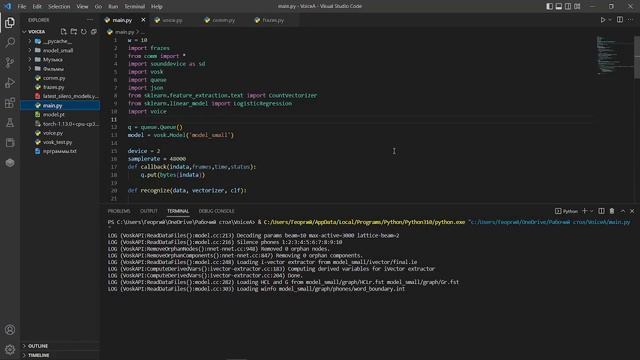Open the View menu
Image resolution: width=640 pixels, height=360 pixels.
tap(82, 7)
